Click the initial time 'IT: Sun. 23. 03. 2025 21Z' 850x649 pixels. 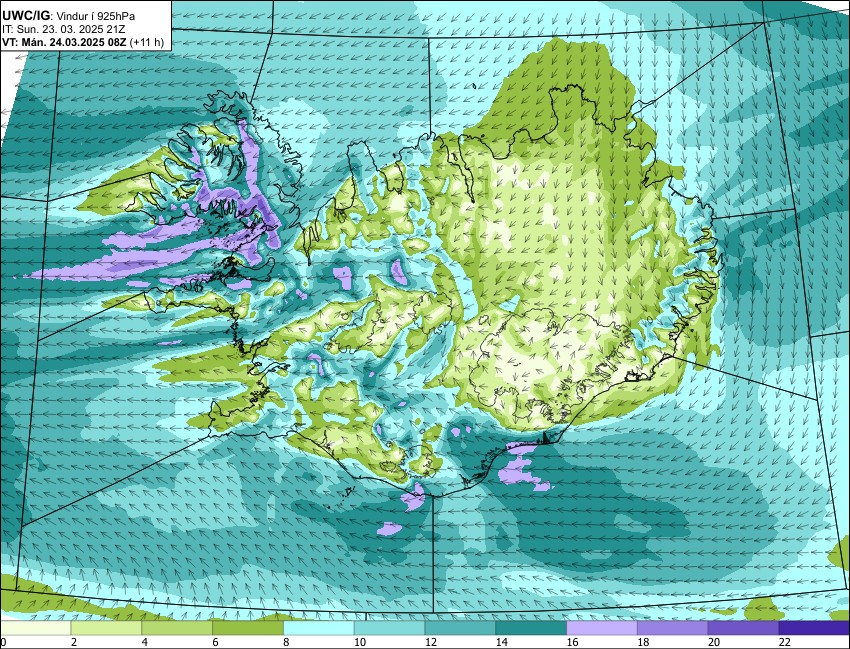[x=63, y=29]
